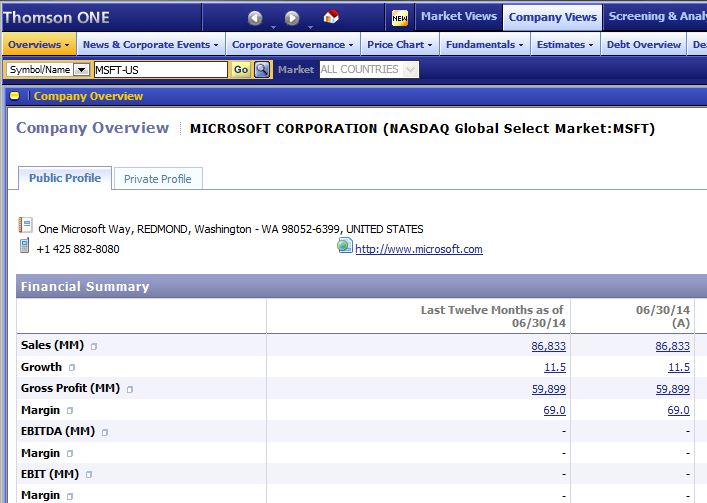Expand the Price Chart menu
Image resolution: width=707 pixels, height=503 pixels.
tap(400, 45)
